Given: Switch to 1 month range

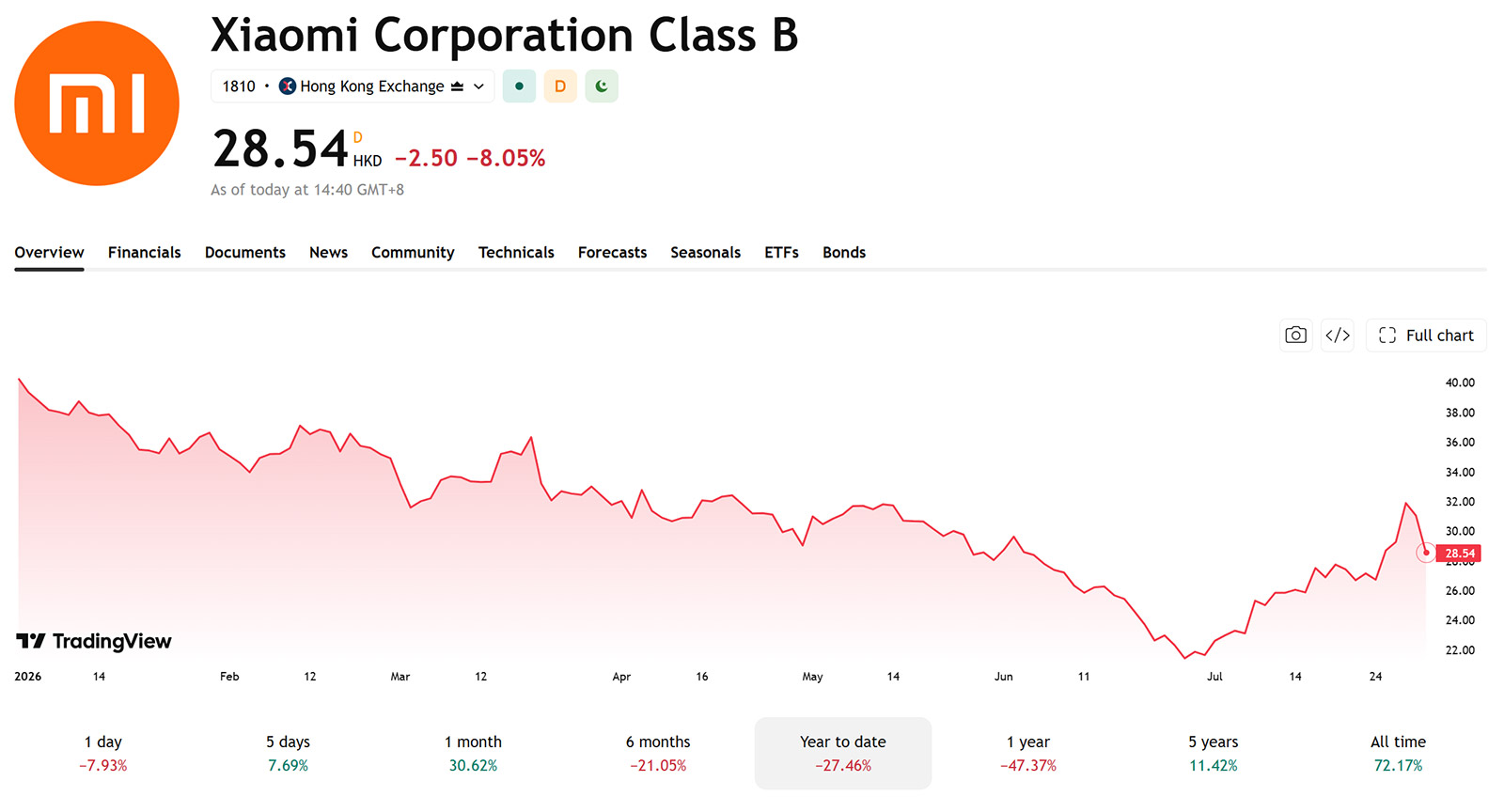Looking at the screenshot, I should click(473, 754).
